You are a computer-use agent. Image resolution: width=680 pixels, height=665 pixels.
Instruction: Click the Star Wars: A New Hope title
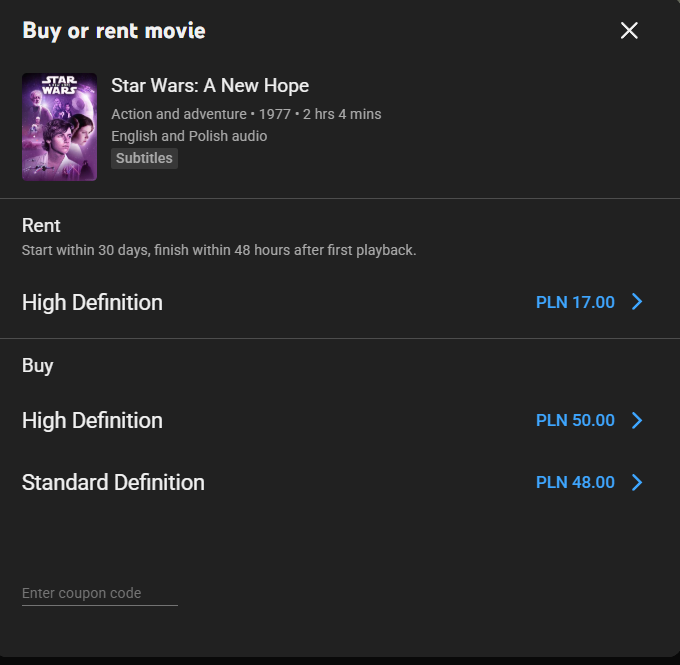click(x=210, y=86)
